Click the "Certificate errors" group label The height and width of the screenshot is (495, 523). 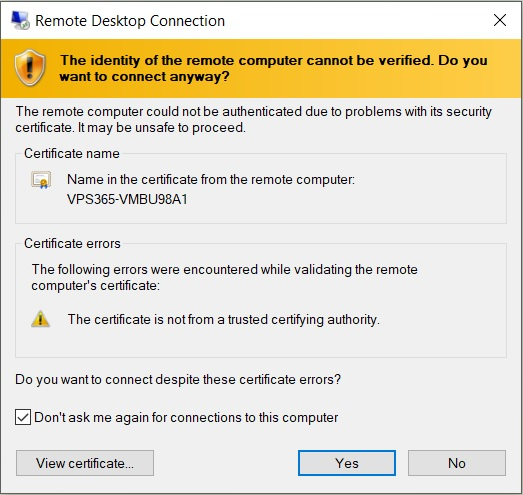(72, 243)
